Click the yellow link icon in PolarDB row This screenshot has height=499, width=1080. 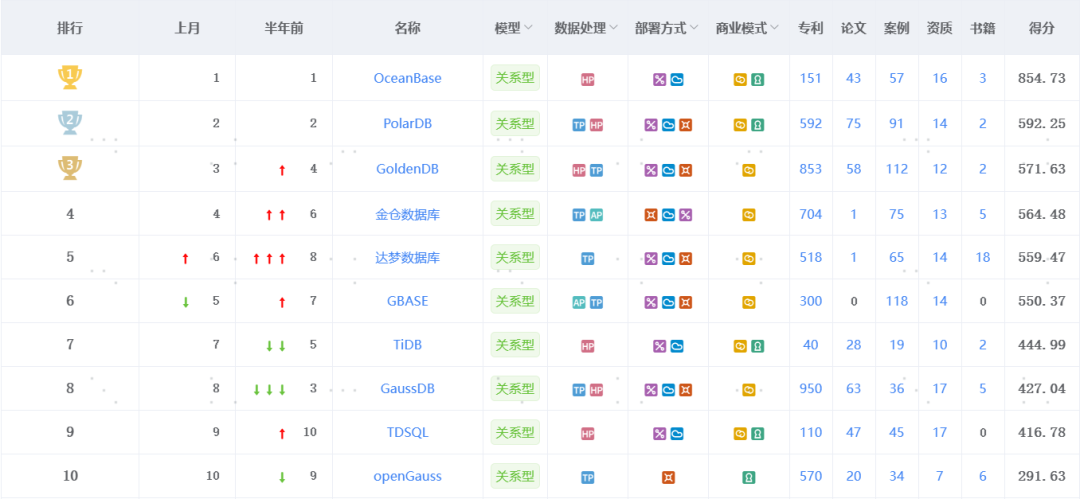click(740, 125)
